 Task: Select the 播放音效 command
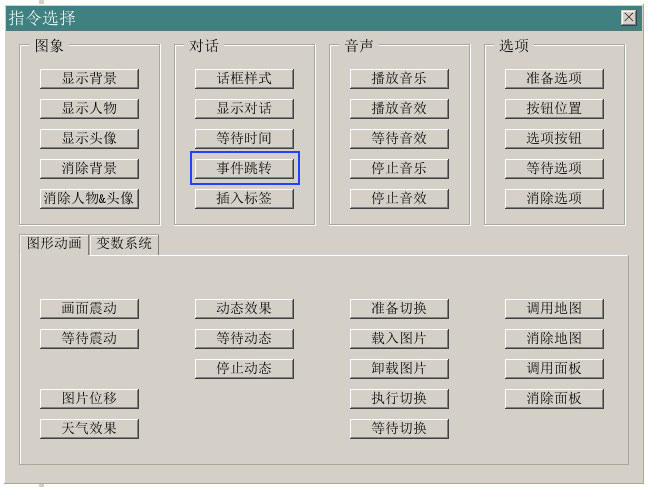pyautogui.click(x=399, y=108)
